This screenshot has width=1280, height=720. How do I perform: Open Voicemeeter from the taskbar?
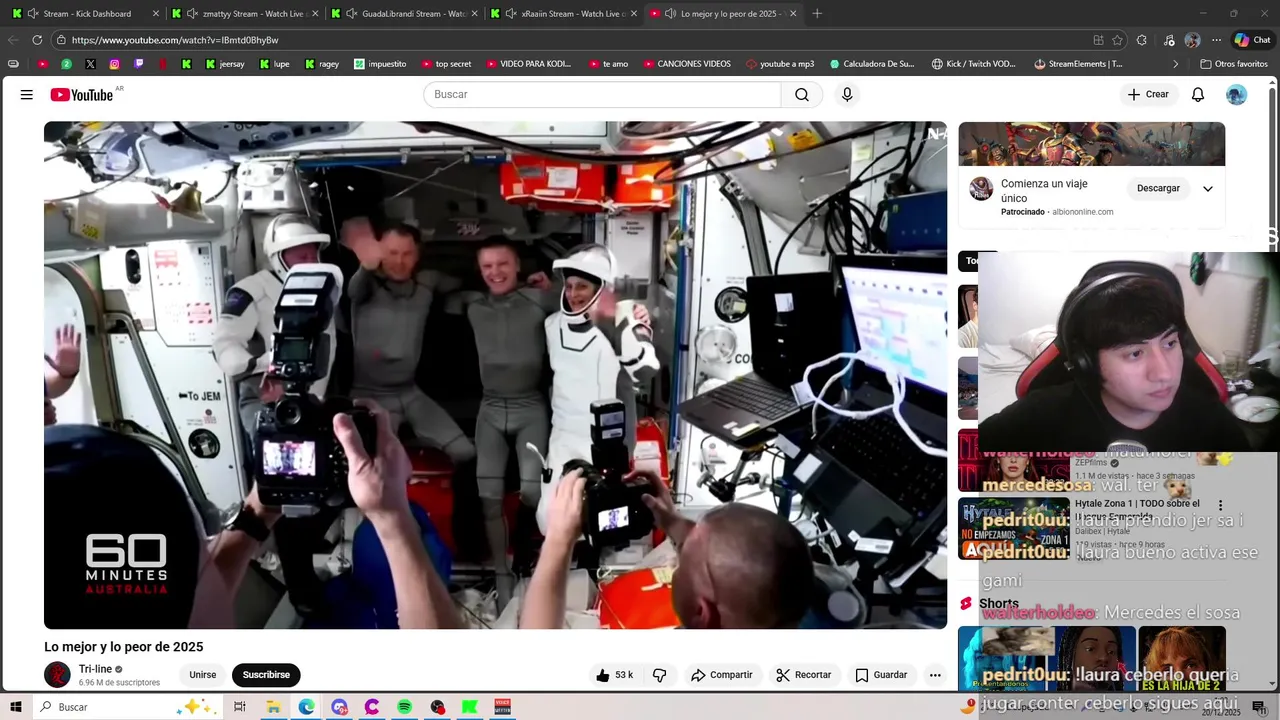(x=503, y=707)
